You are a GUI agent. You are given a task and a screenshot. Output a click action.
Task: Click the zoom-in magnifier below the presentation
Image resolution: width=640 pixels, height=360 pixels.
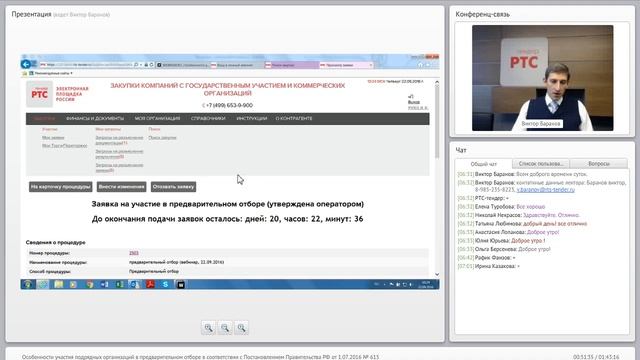point(209,328)
